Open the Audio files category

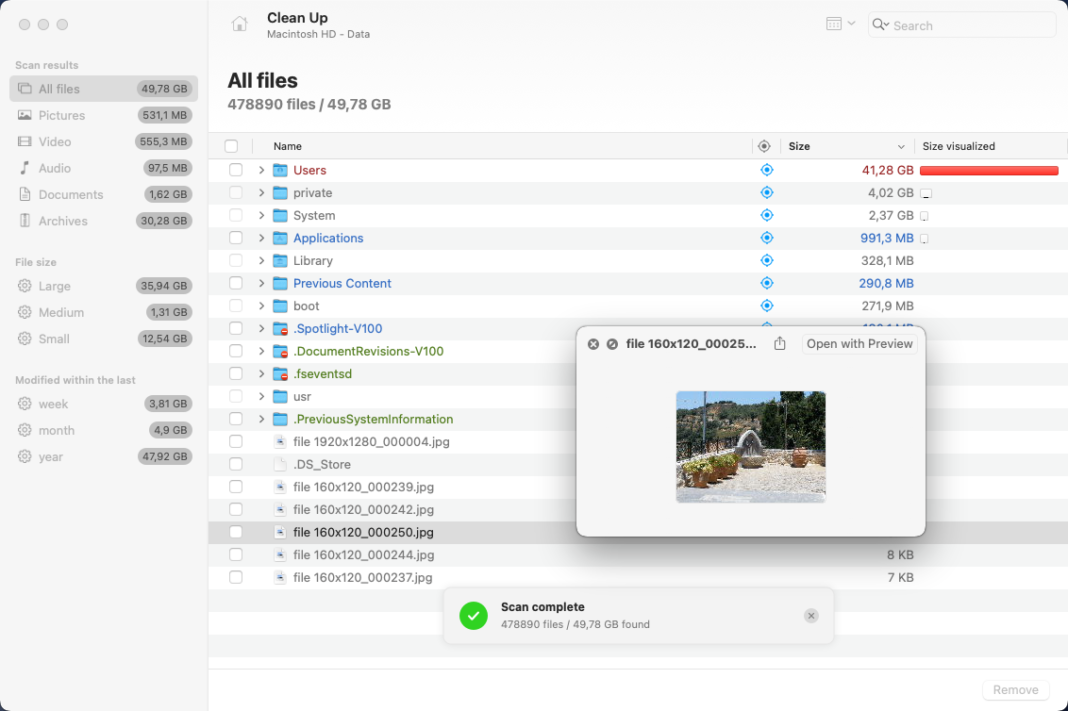click(55, 167)
